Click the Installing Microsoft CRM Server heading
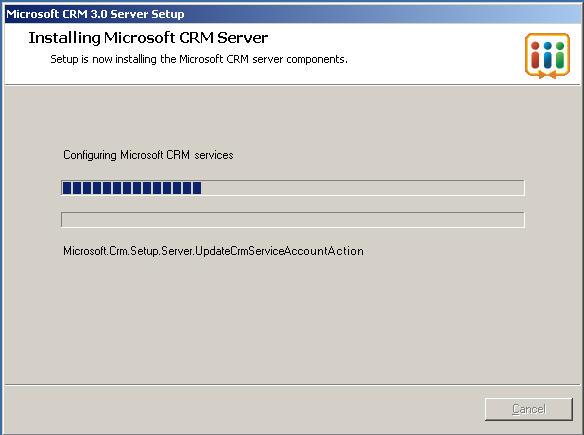Viewport: 584px width, 435px height. [148, 38]
